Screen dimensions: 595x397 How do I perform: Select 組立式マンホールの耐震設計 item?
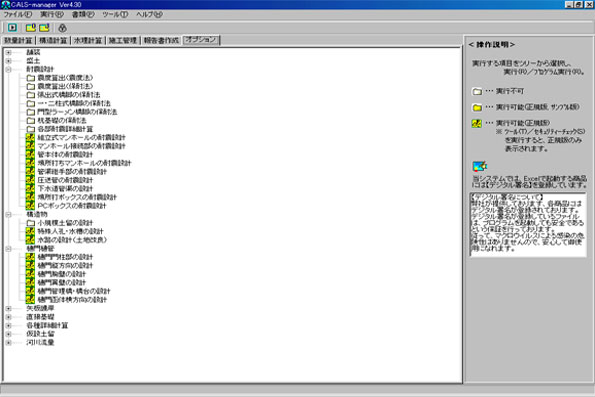81,137
